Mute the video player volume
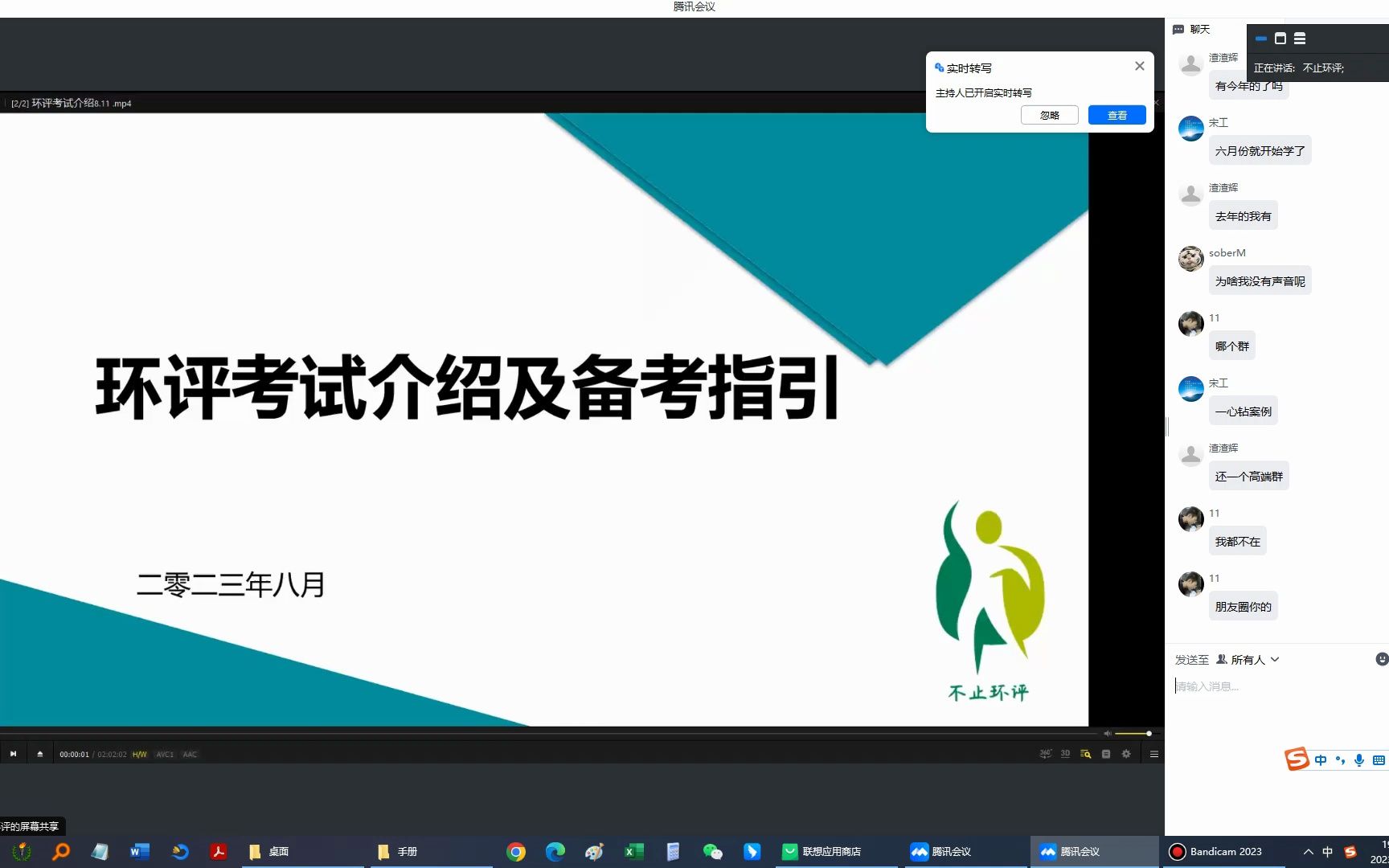Viewport: 1389px width, 868px height. [1108, 733]
